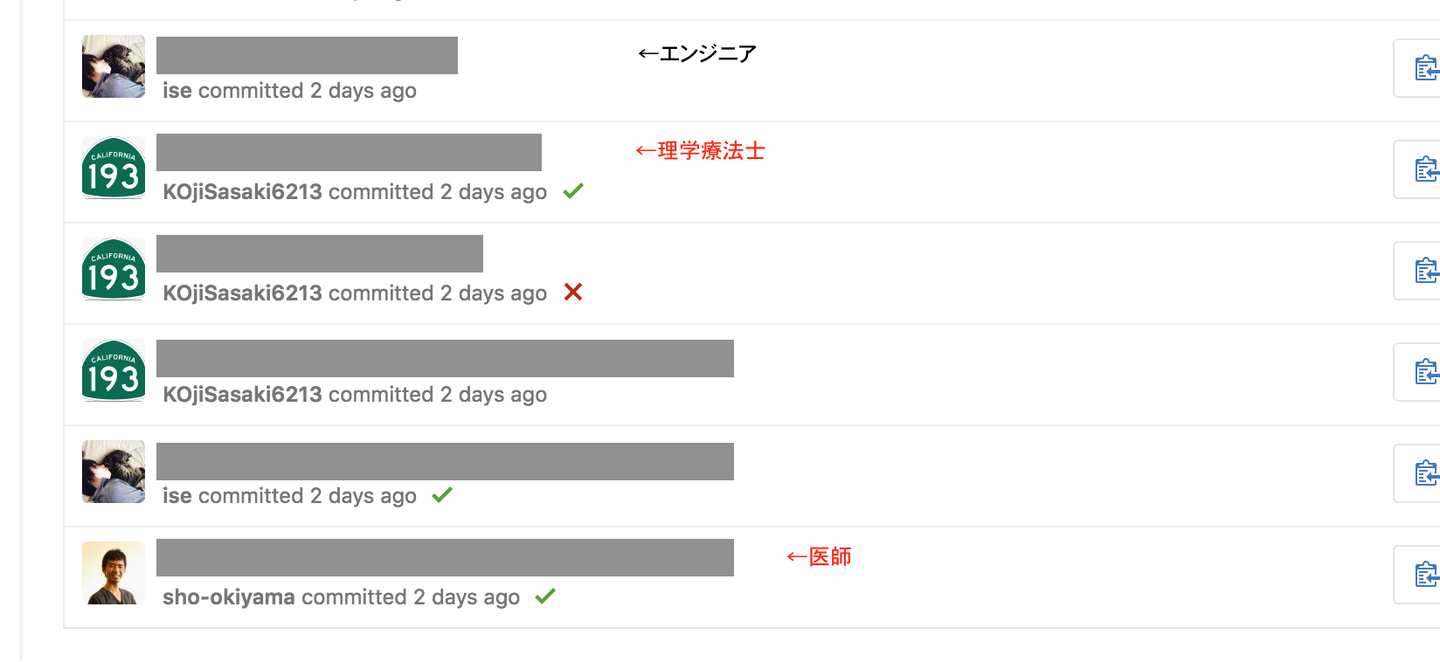Screen dimensions: 1440x662
Task: Click green check on sho-okiyama's commit
Action: (545, 596)
